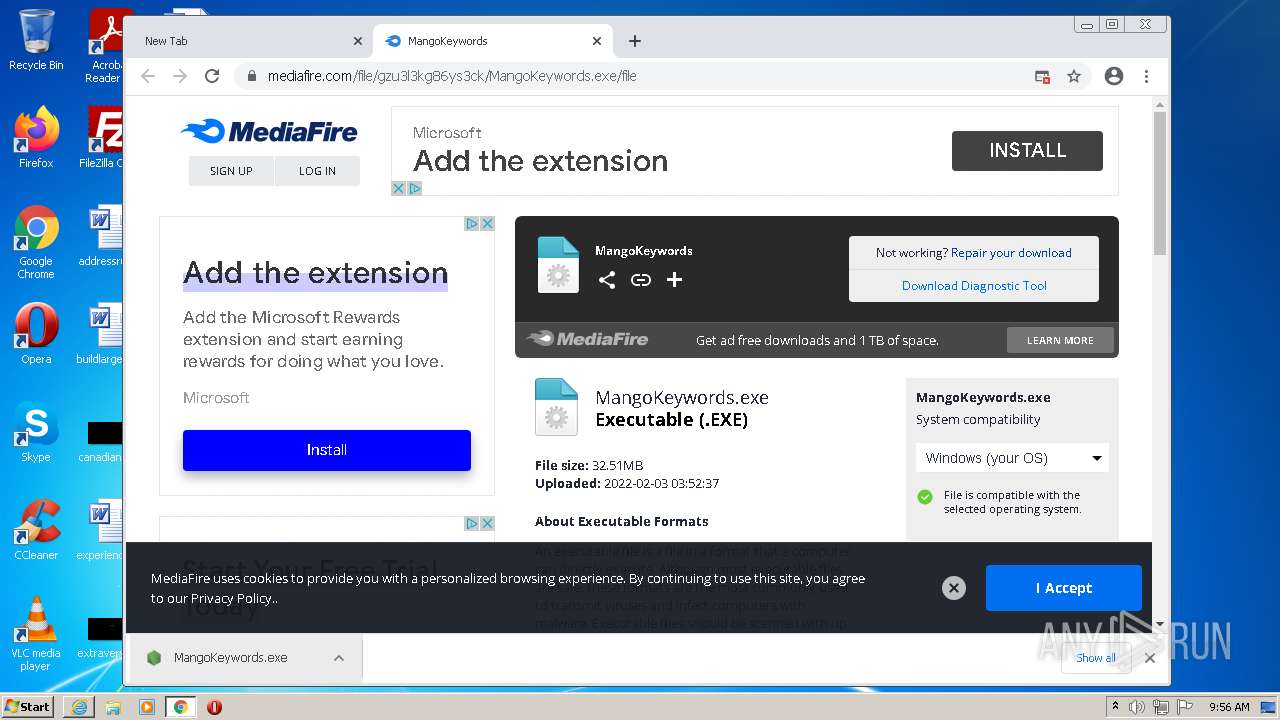Click the LEARN MORE button
The width and height of the screenshot is (1280, 720).
pos(1060,340)
